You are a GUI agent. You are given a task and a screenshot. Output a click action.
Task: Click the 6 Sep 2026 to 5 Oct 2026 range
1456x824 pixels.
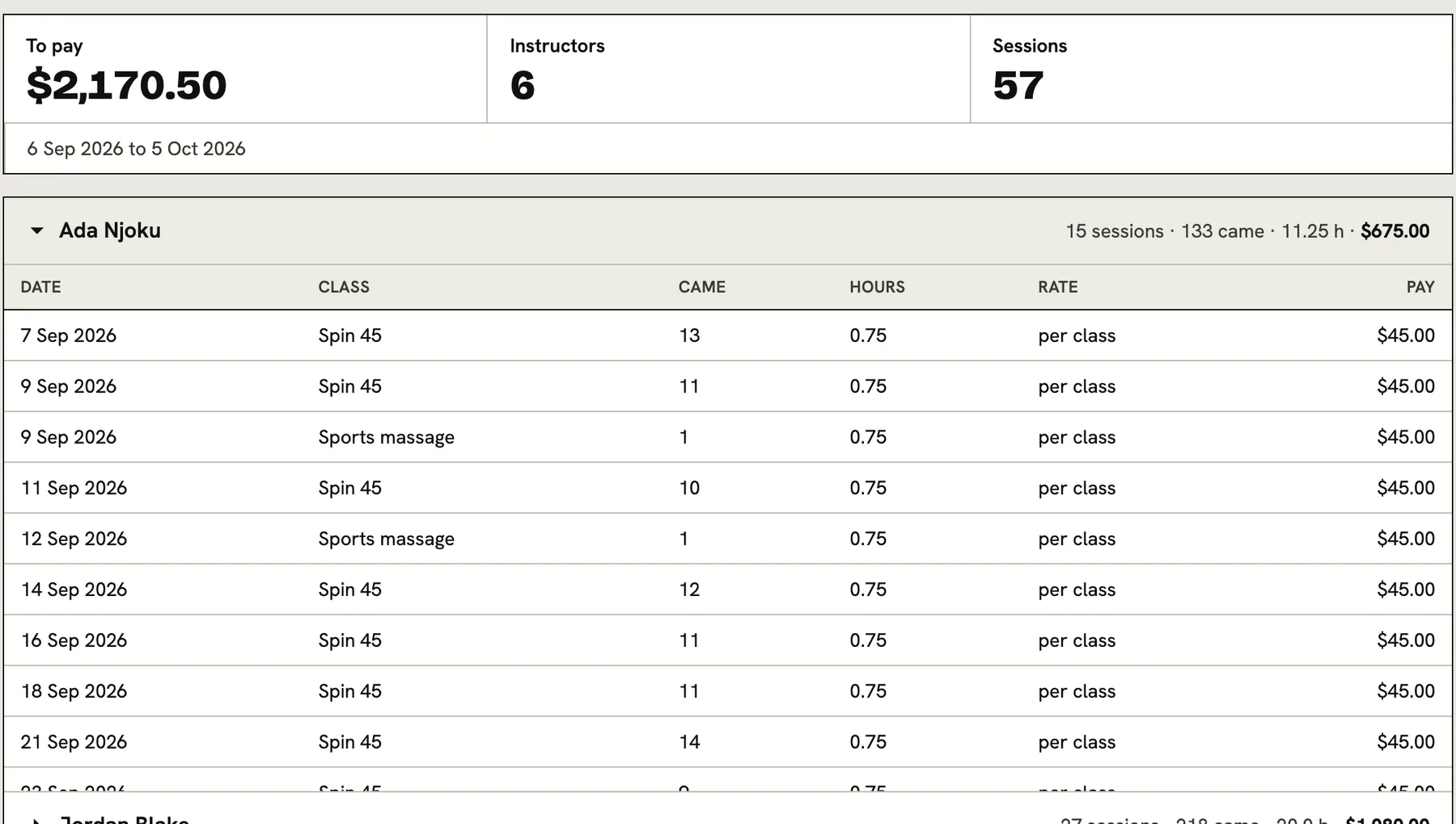pyautogui.click(x=136, y=149)
